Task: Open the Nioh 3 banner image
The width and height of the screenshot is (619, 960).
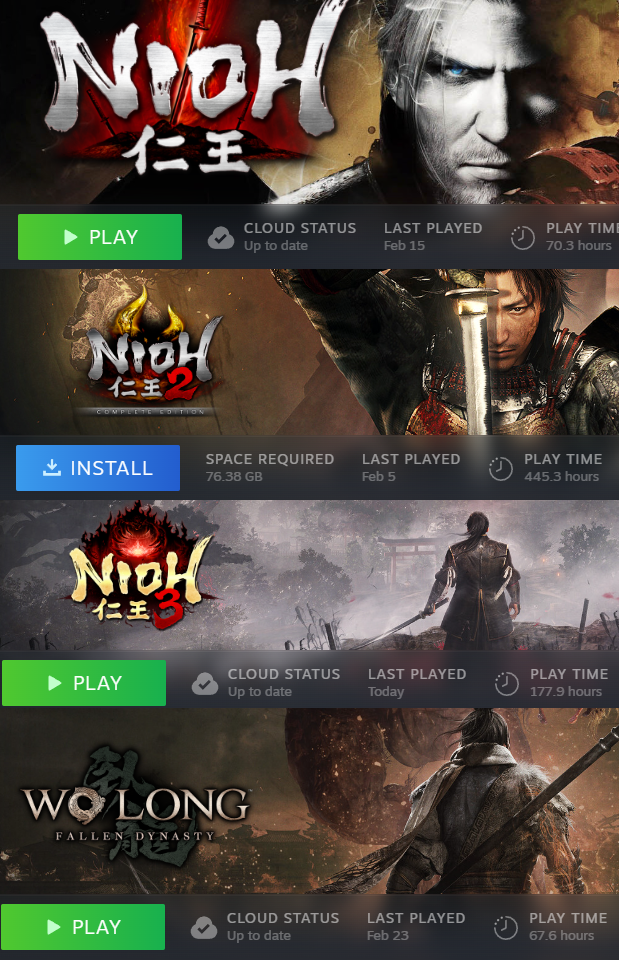Action: pos(309,576)
